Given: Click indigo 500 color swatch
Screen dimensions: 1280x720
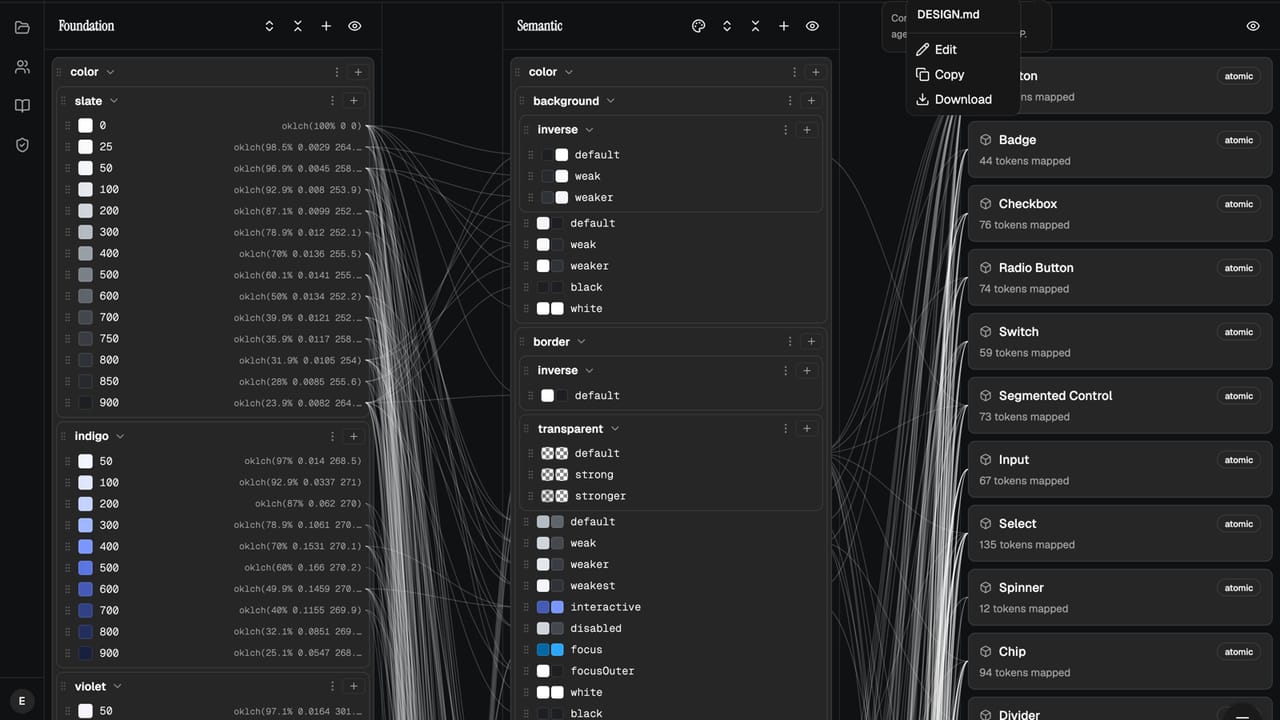Looking at the screenshot, I should click(x=85, y=568).
